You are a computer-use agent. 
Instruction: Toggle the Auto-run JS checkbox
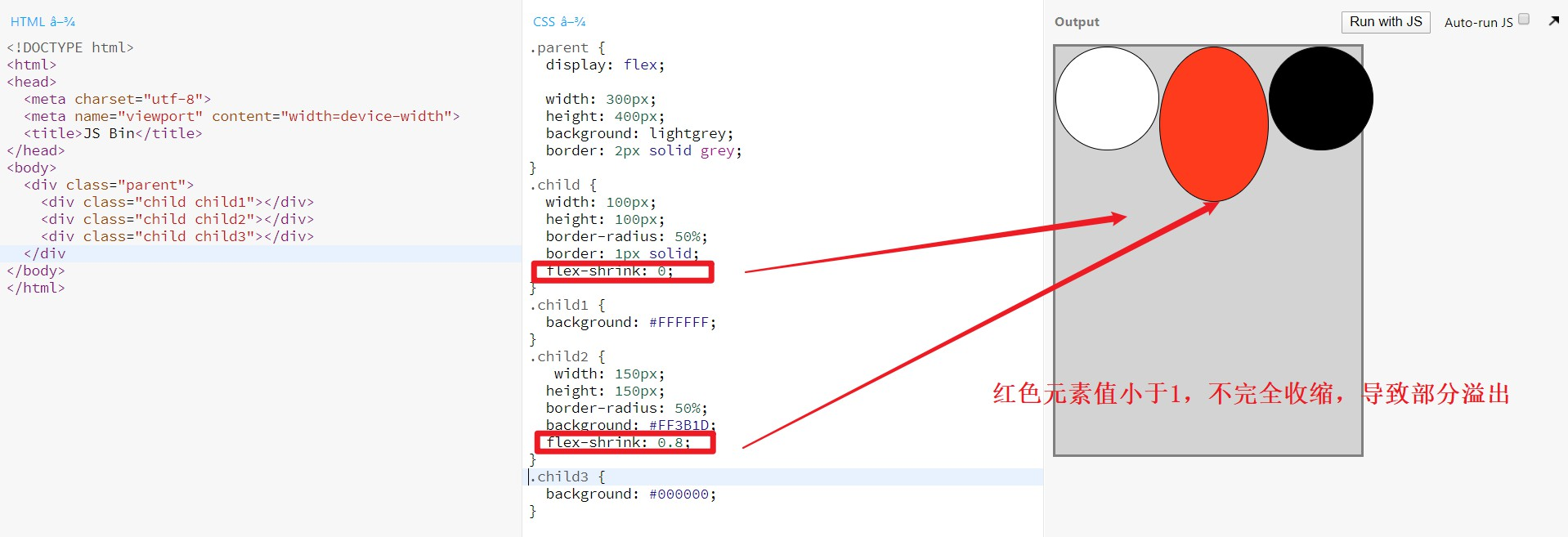click(x=1524, y=20)
